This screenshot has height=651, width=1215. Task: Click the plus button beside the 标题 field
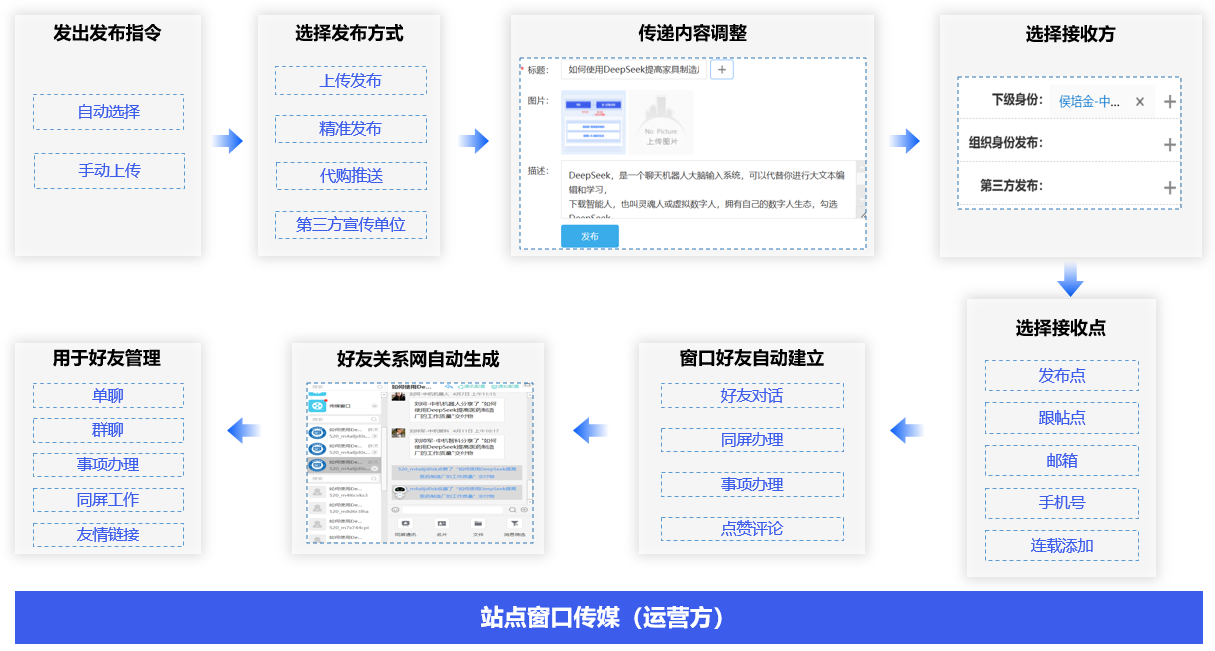(722, 69)
